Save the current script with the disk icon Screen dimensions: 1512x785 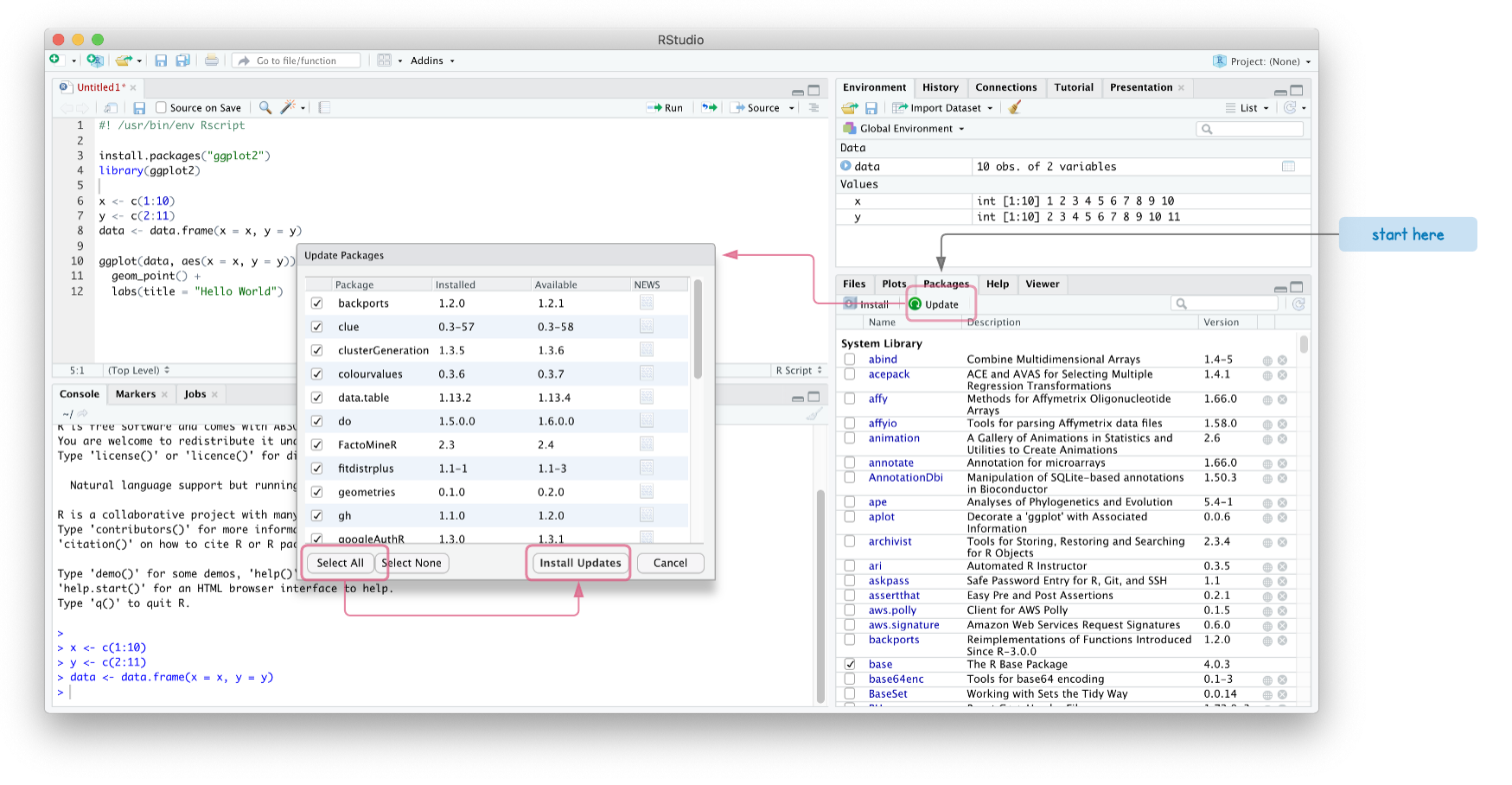(x=139, y=107)
